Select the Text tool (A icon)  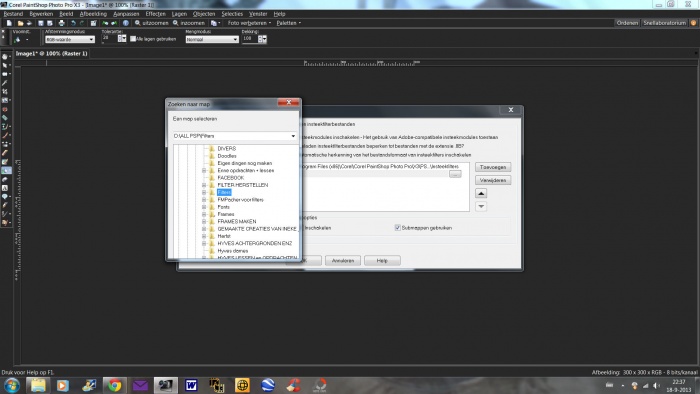5,188
